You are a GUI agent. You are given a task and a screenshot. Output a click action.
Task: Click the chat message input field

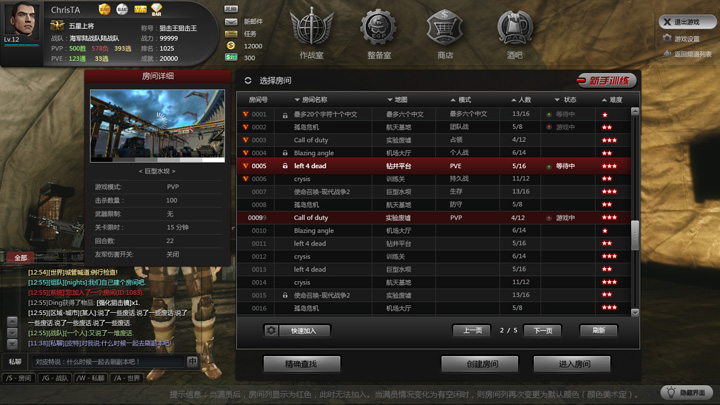108,361
